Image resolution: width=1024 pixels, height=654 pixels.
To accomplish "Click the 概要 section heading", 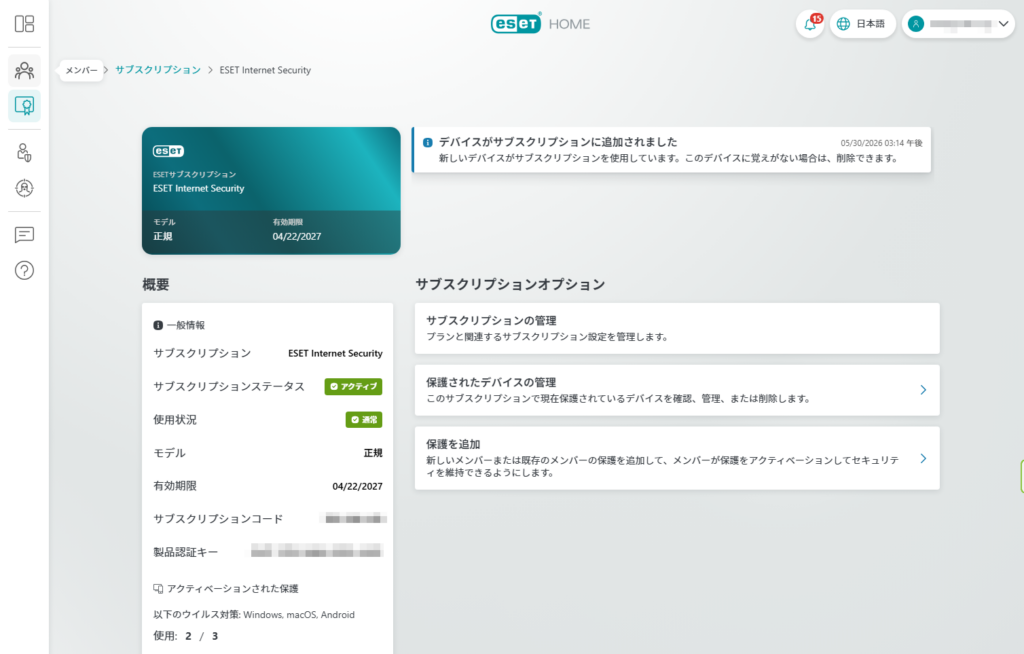I will (x=156, y=284).
